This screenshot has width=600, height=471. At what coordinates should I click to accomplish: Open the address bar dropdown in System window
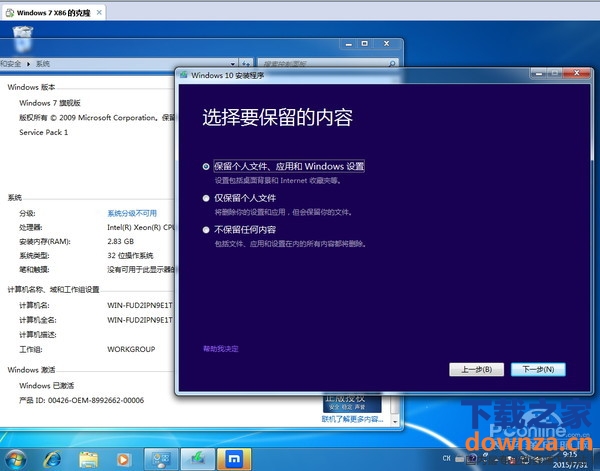(233, 64)
